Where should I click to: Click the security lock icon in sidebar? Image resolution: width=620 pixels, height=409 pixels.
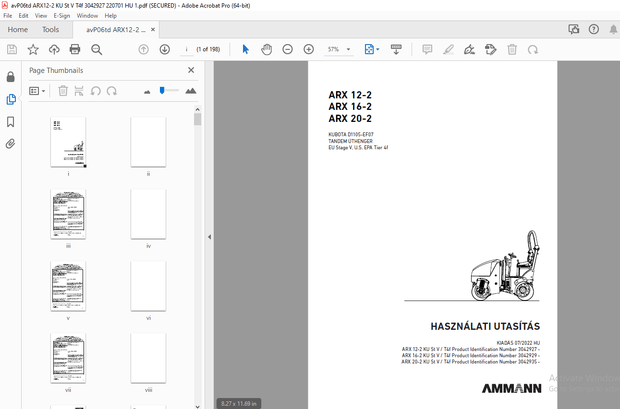pyautogui.click(x=11, y=77)
